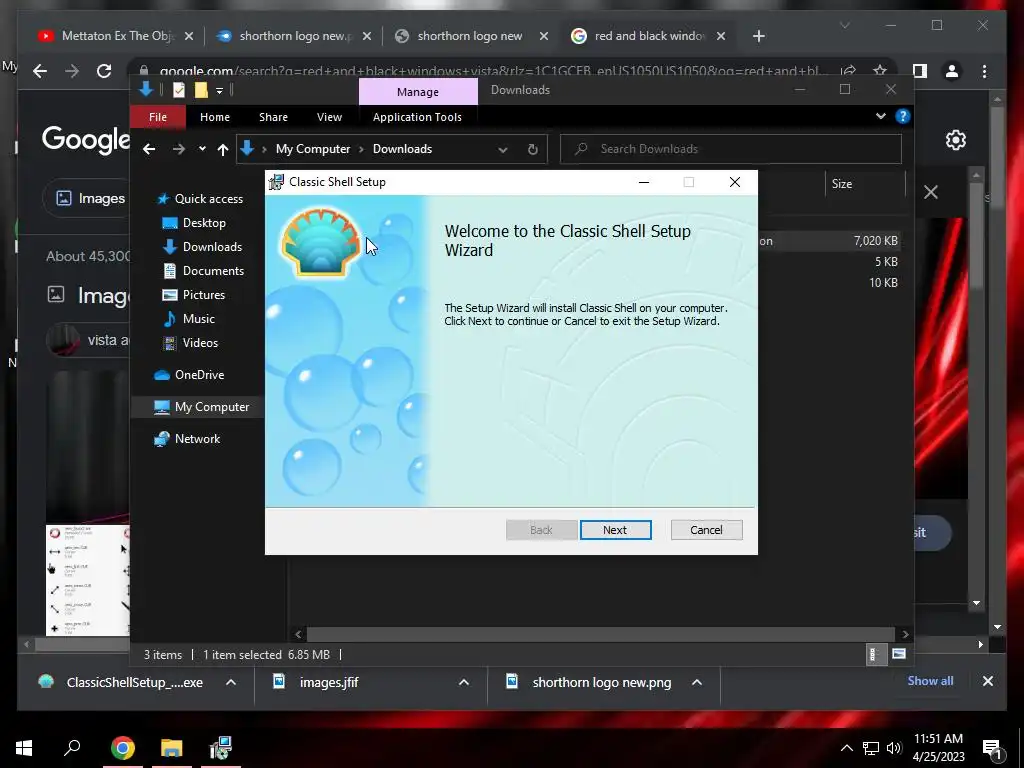Screen dimensions: 1024x768
Task: Click the Search Downloads field
Action: tap(731, 149)
